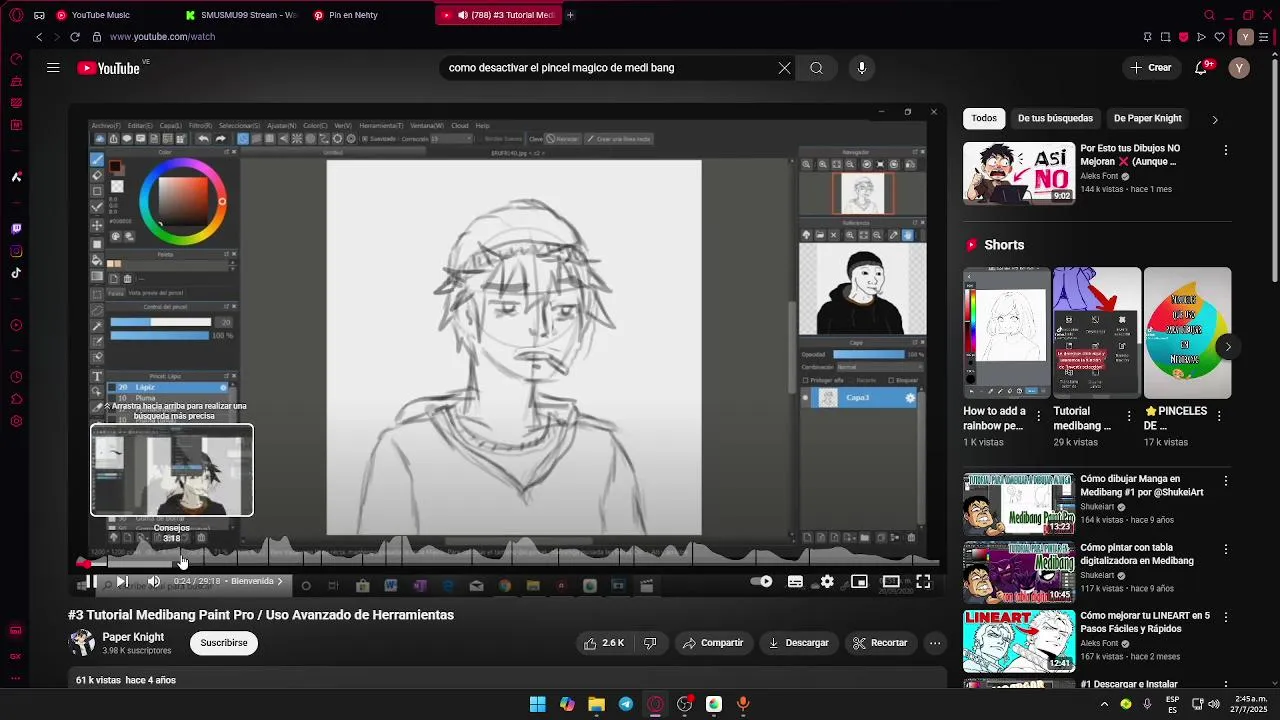The image size is (1280, 720).
Task: Open Windows Start menu
Action: [x=537, y=704]
